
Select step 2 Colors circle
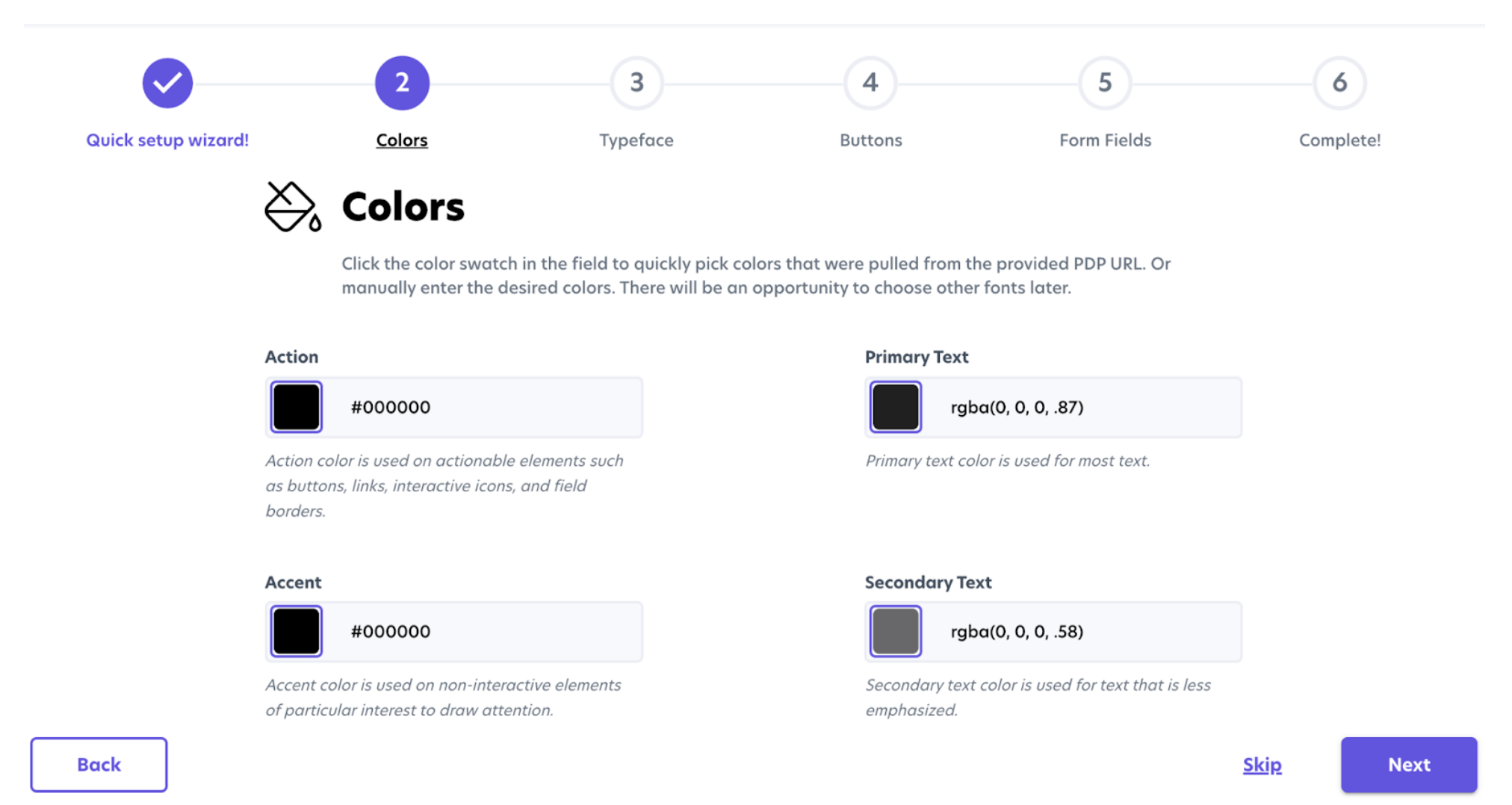(x=402, y=83)
